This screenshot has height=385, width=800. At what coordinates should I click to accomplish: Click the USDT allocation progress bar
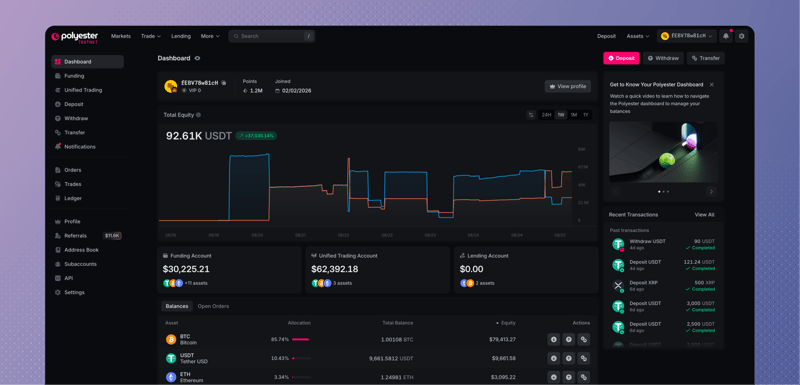tap(301, 358)
